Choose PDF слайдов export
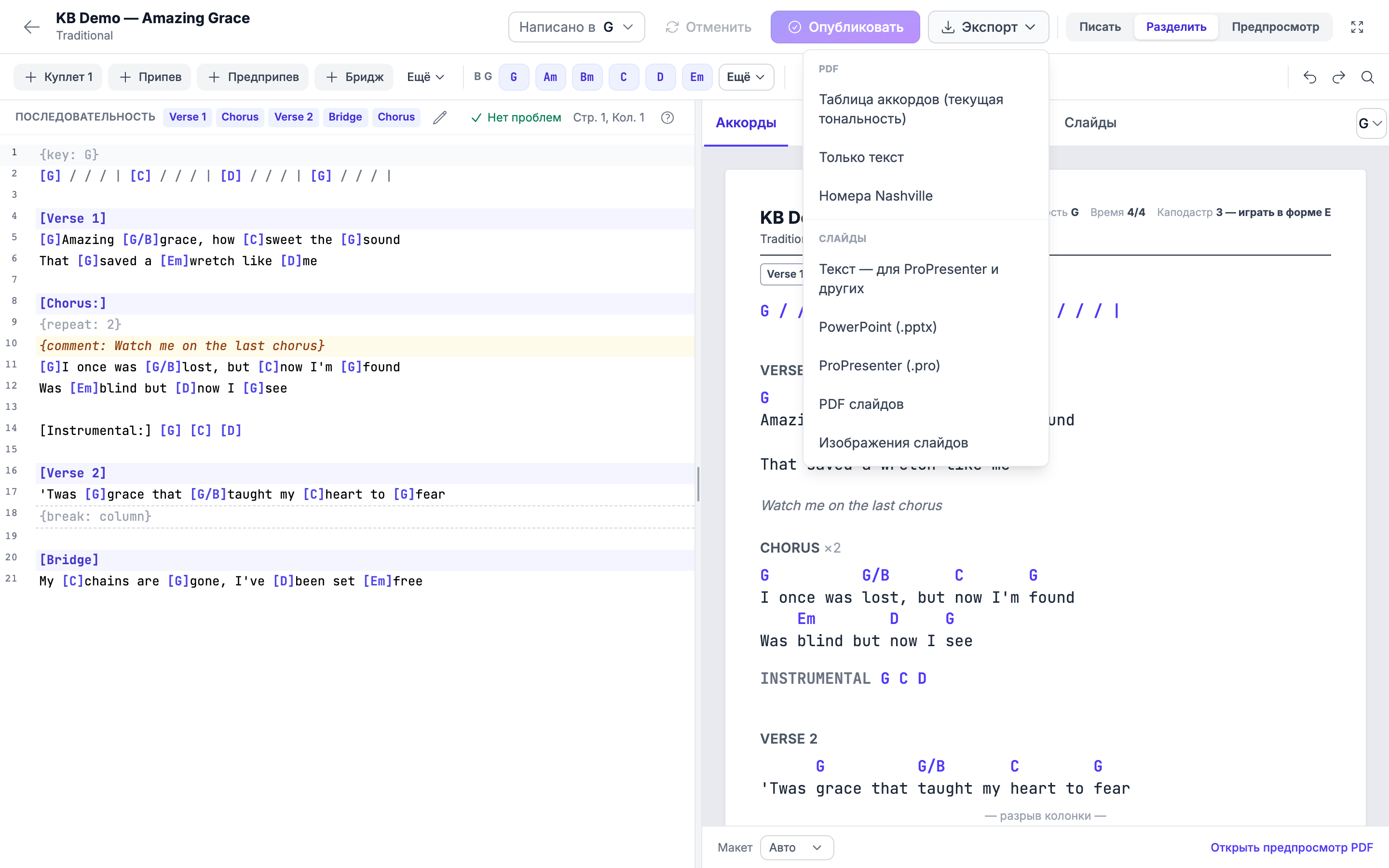The image size is (1389, 868). (926, 404)
